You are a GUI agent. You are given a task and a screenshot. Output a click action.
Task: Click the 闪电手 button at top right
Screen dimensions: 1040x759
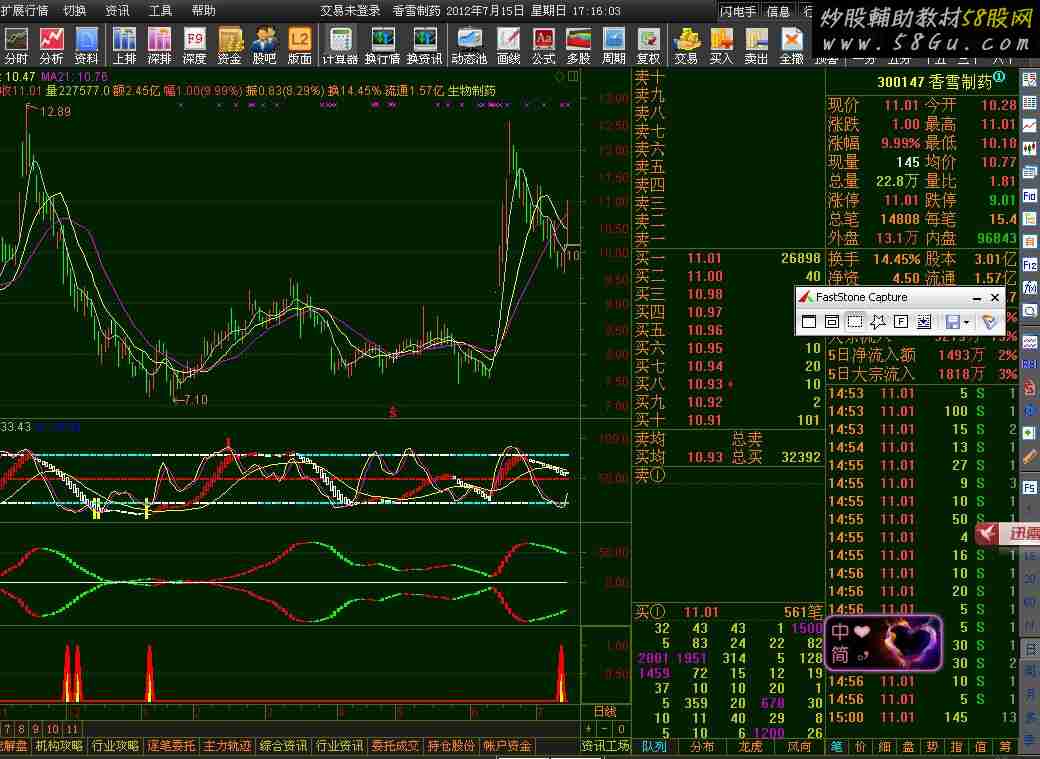(x=739, y=11)
